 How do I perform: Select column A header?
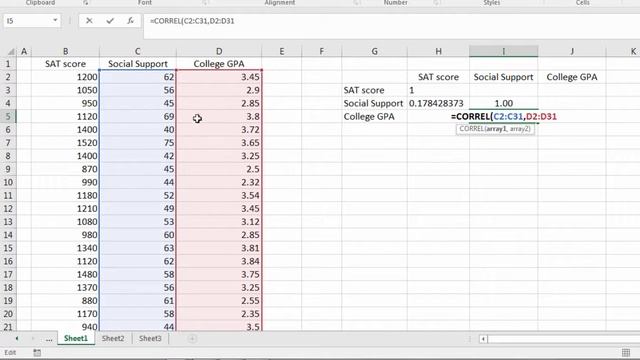[x=24, y=51]
